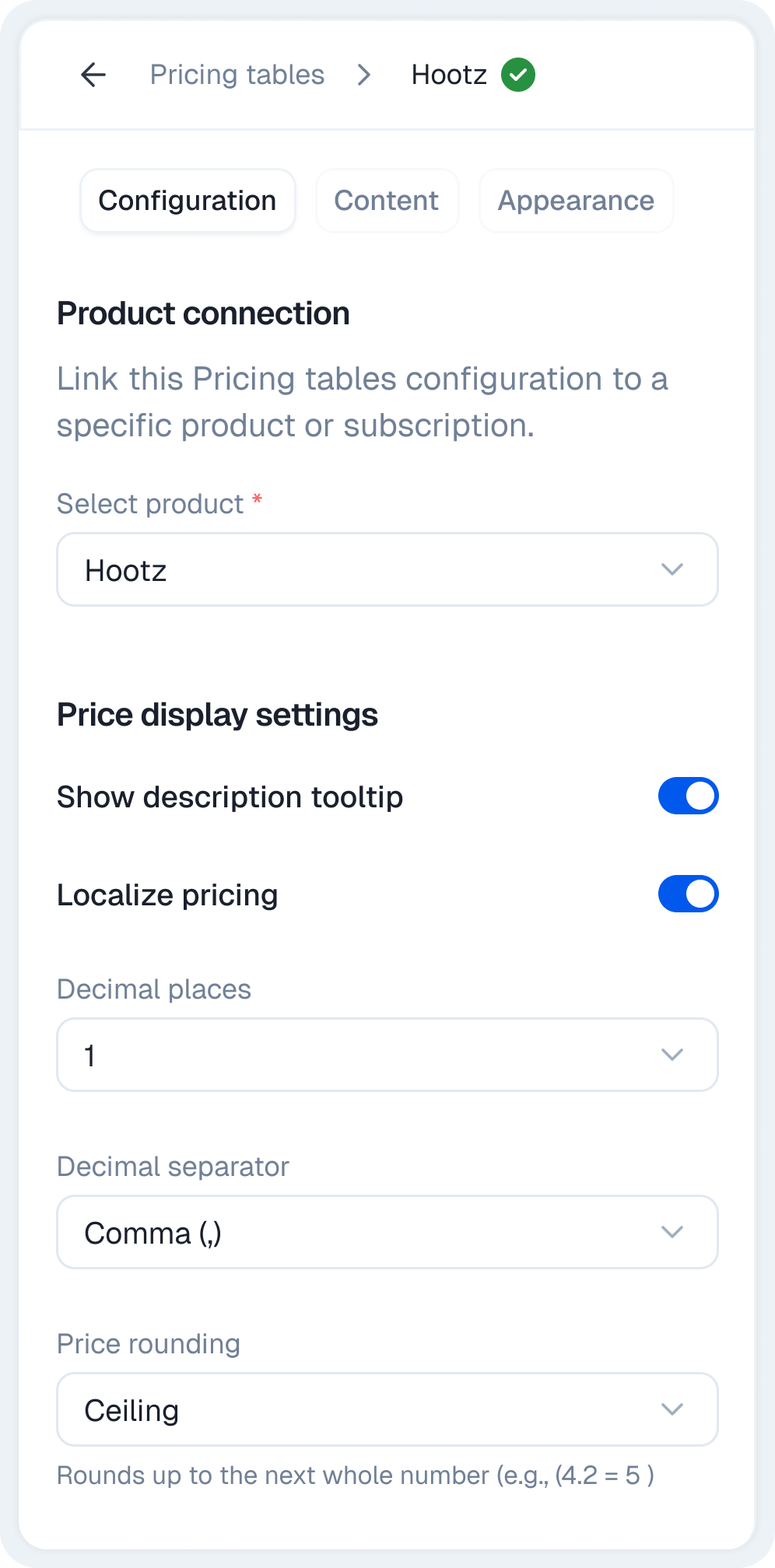The width and height of the screenshot is (775, 1568).
Task: Click the Hootz breadcrumb title
Action: (x=449, y=75)
